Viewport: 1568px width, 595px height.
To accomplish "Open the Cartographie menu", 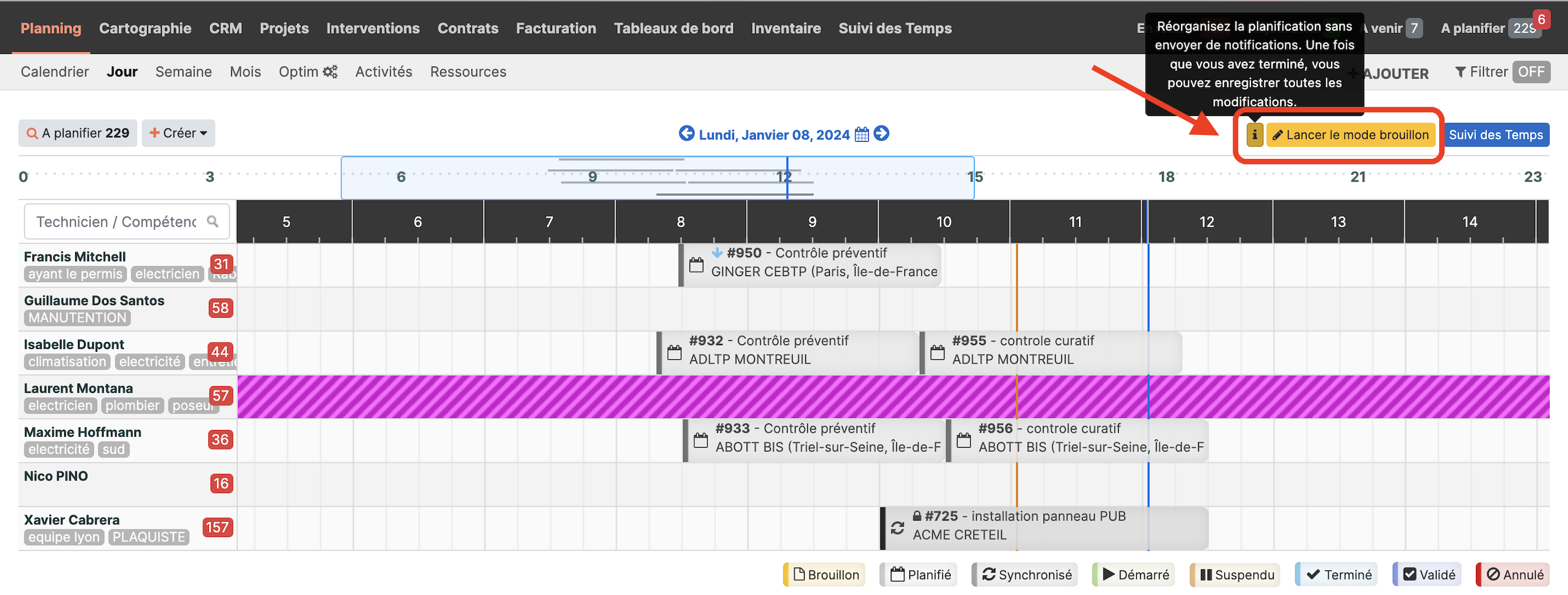I will point(145,28).
